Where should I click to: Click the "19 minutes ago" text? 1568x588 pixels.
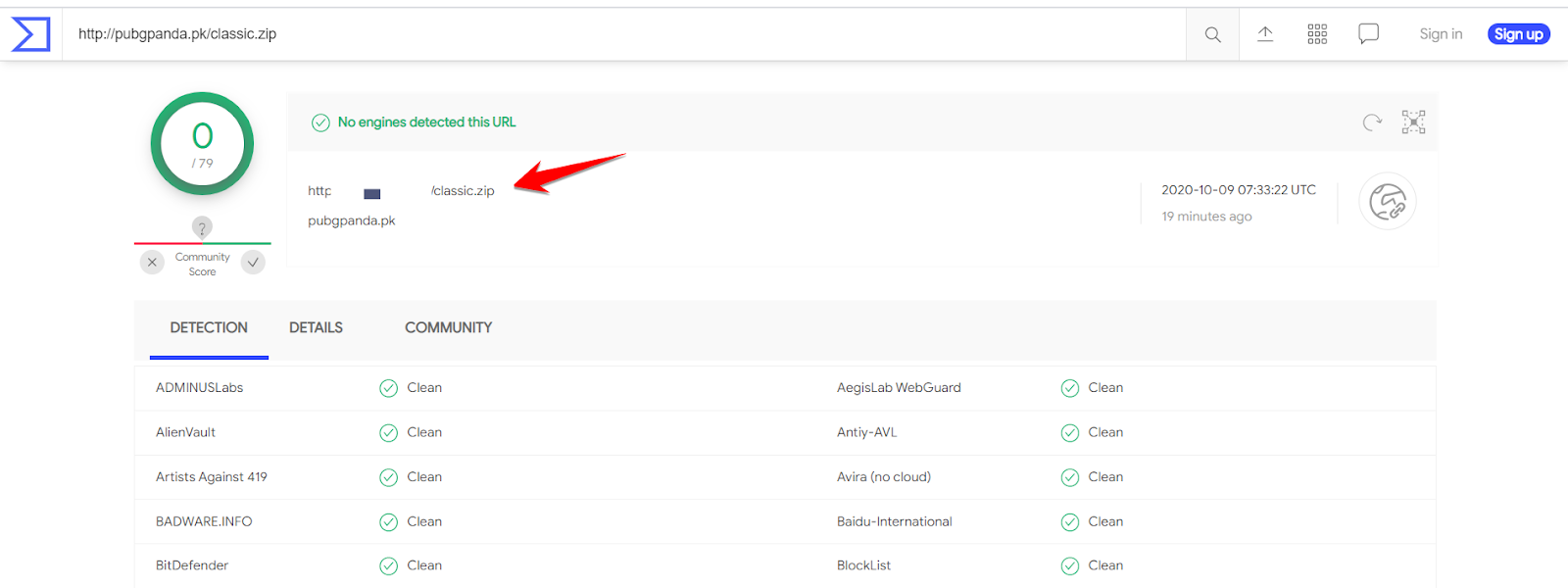1206,217
